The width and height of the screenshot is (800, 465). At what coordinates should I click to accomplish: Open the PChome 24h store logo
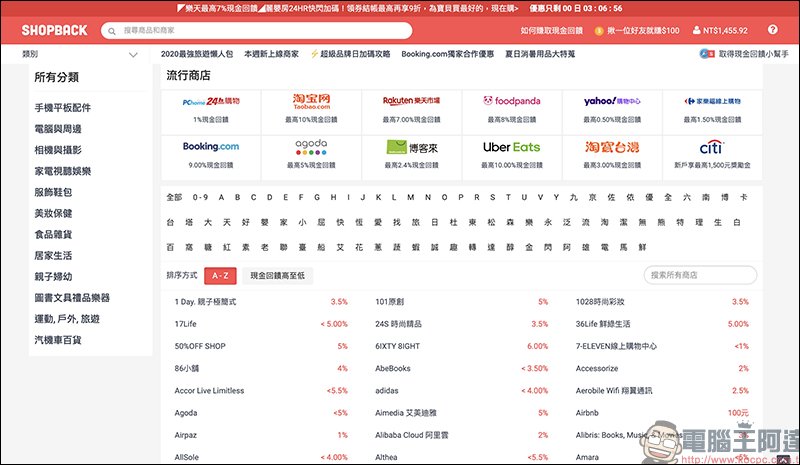[211, 101]
